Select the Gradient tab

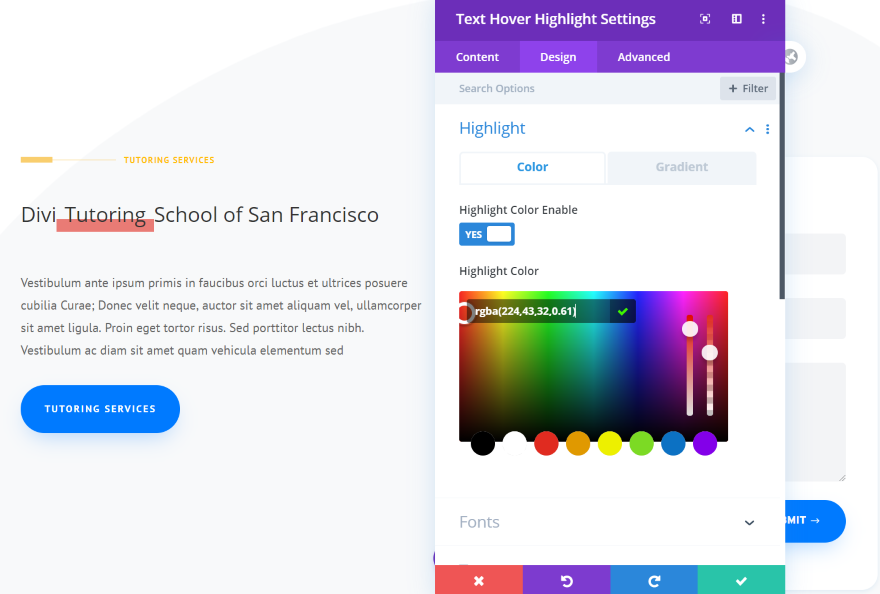[x=682, y=167]
